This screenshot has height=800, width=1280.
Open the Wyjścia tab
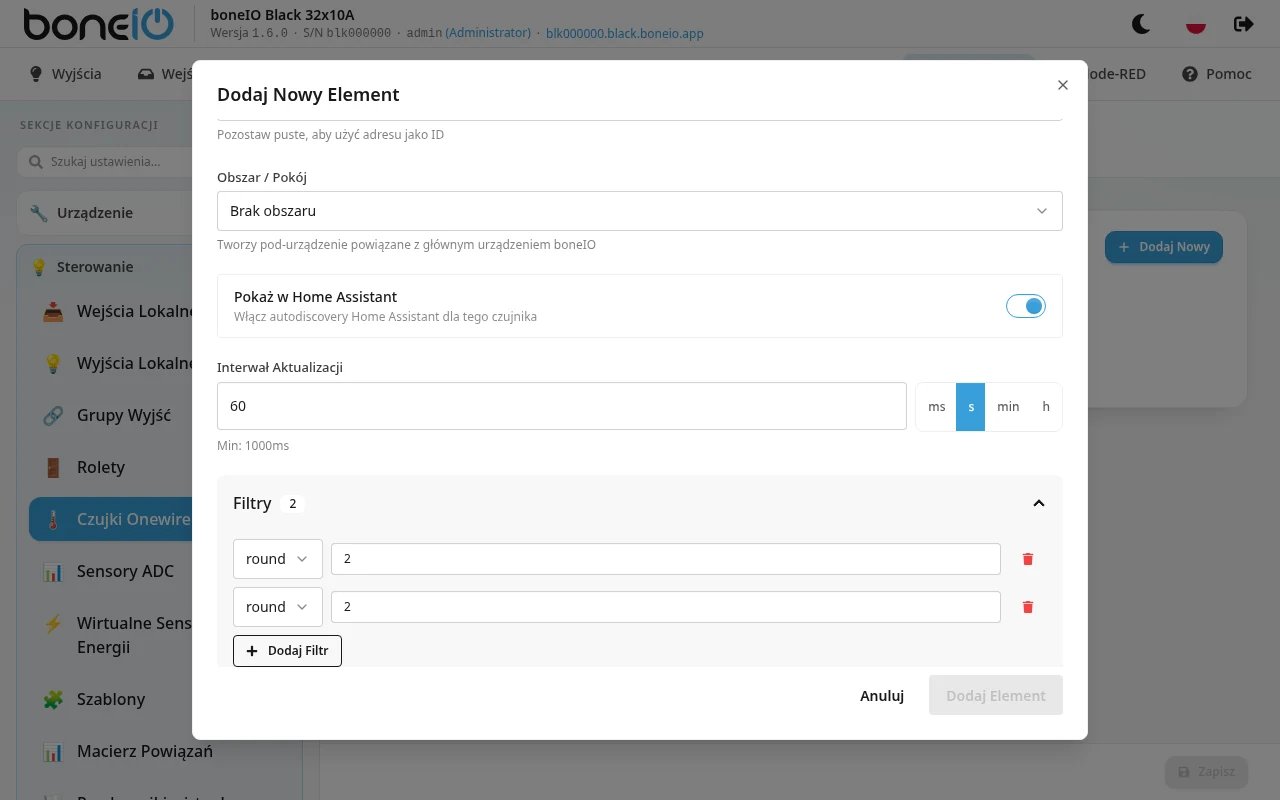click(66, 74)
